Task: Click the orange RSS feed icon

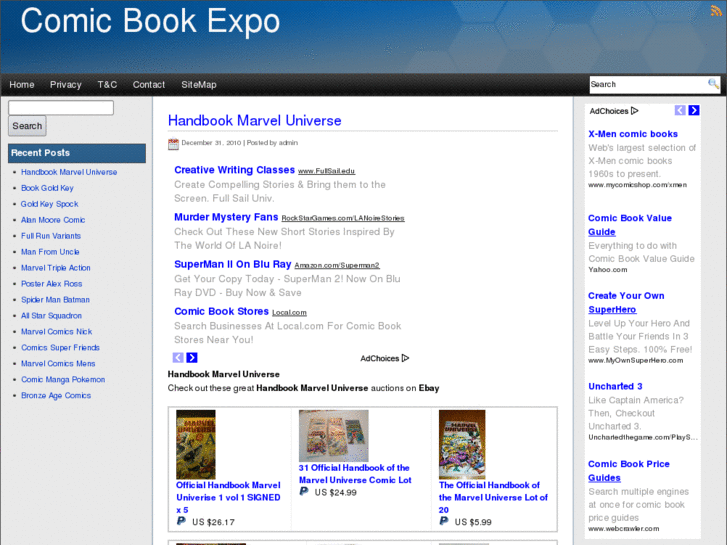Action: click(x=716, y=10)
